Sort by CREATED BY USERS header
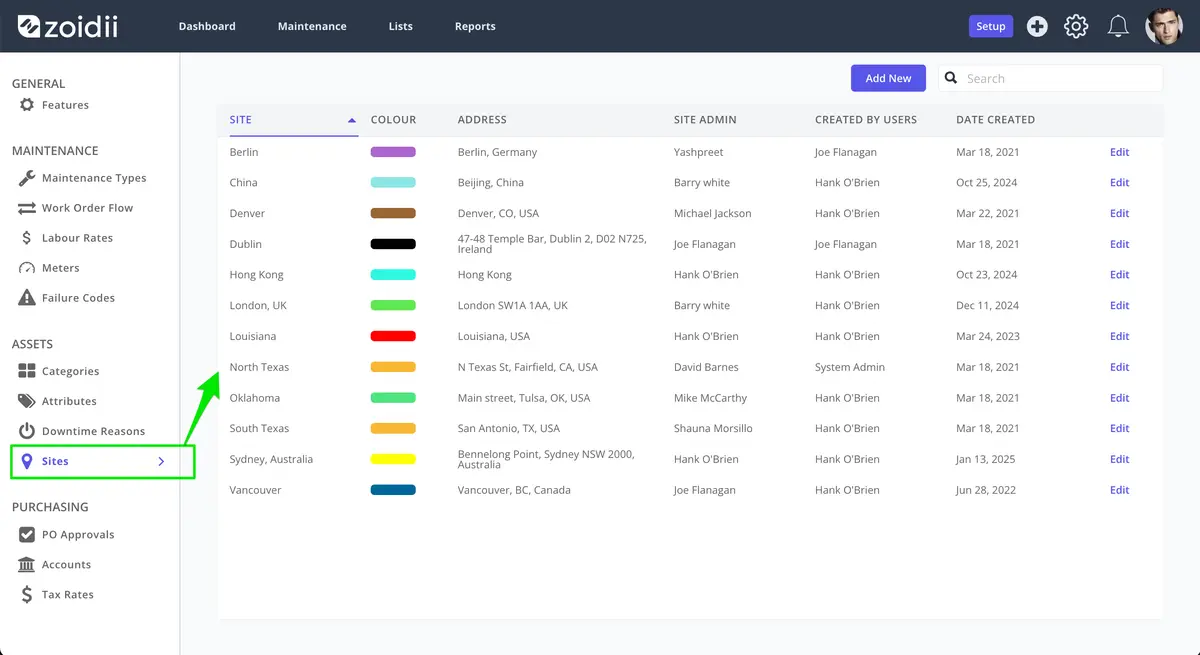Image resolution: width=1200 pixels, height=655 pixels. point(866,120)
